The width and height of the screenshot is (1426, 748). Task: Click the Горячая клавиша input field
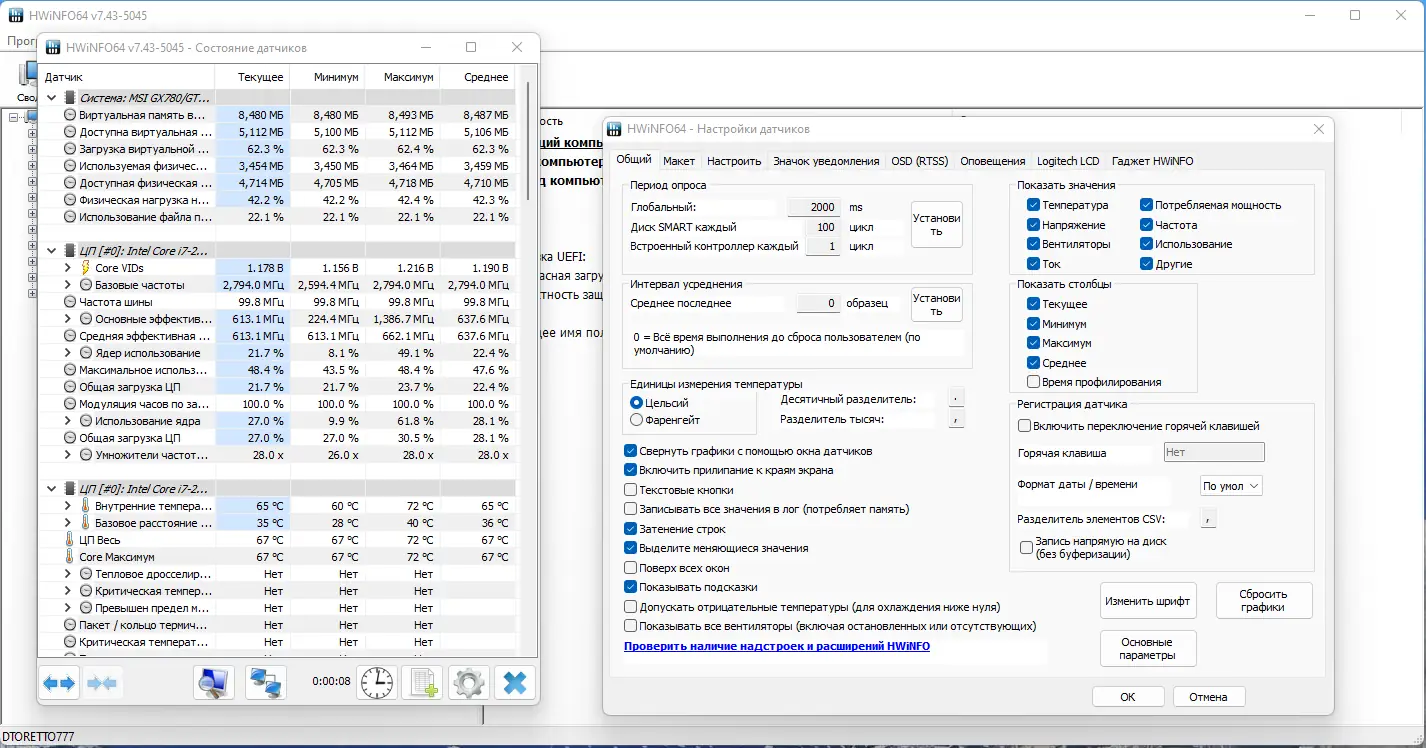1214,453
